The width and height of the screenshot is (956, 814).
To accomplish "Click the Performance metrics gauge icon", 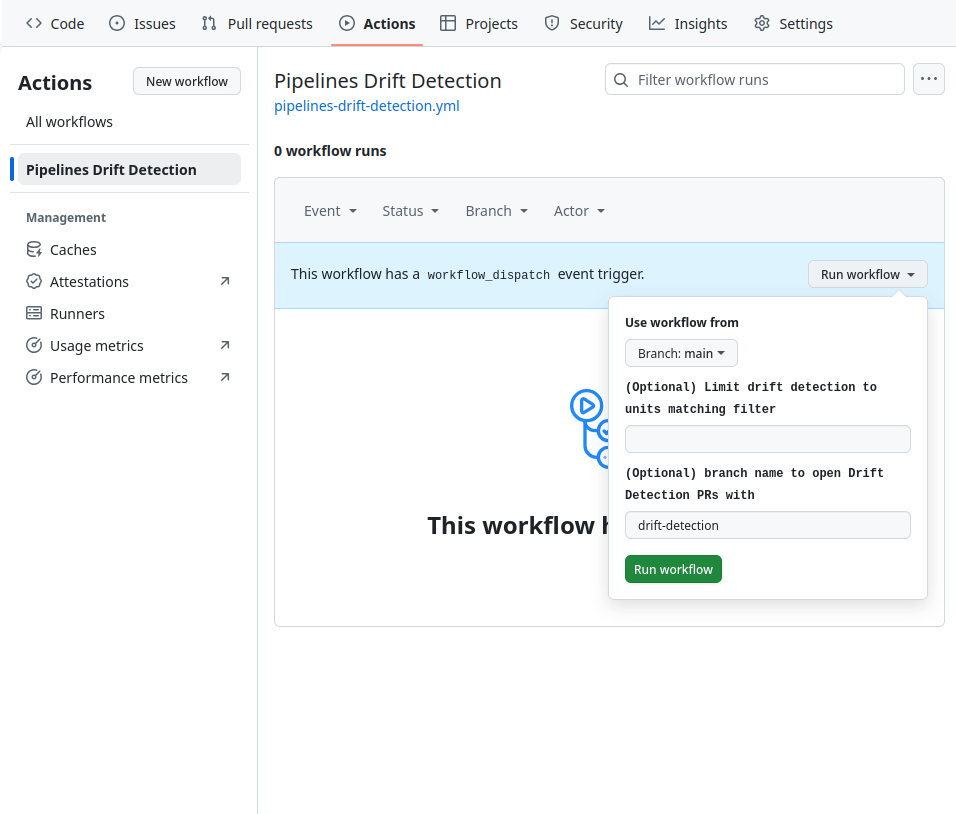I will point(34,378).
